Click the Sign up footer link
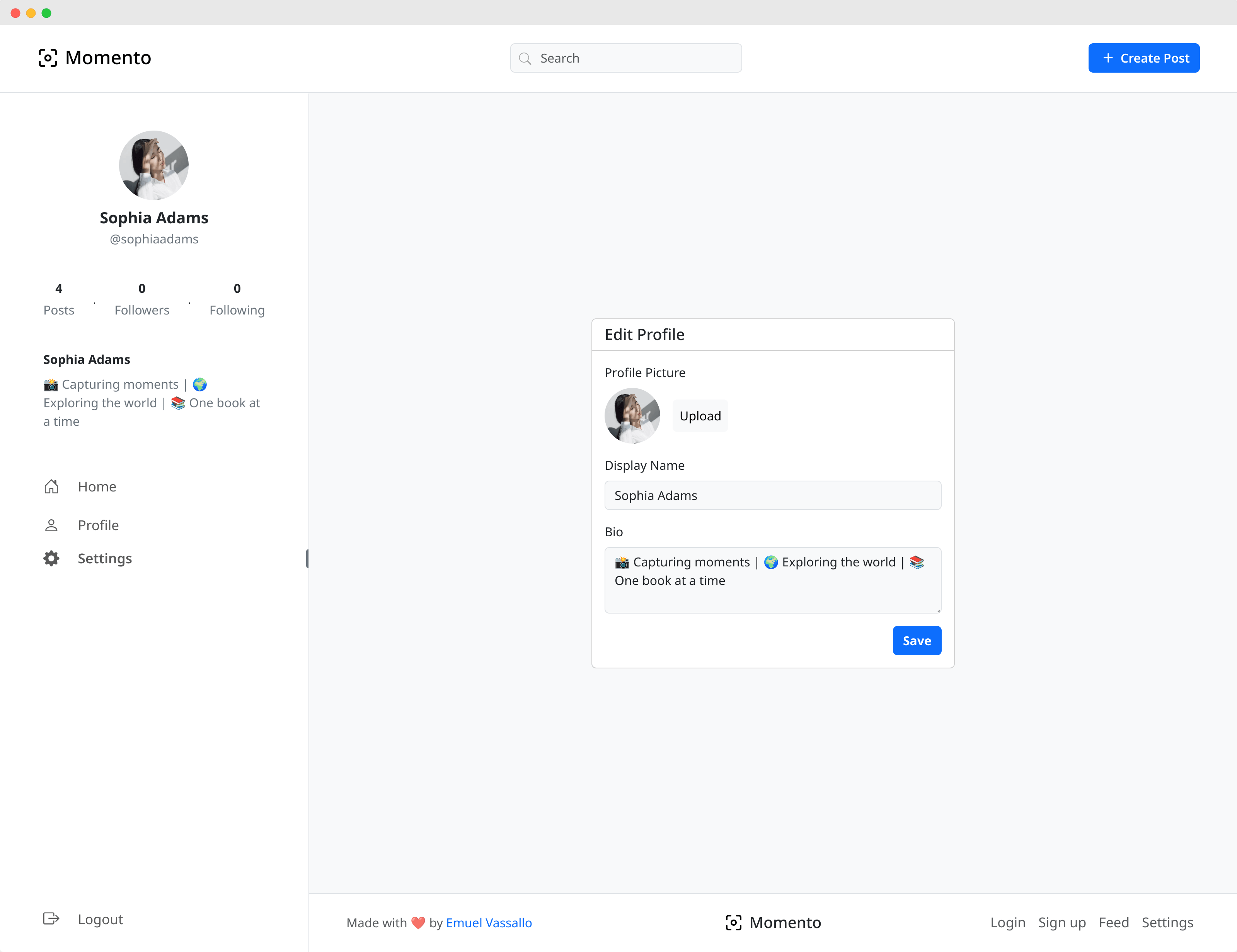1237x952 pixels. coord(1062,923)
